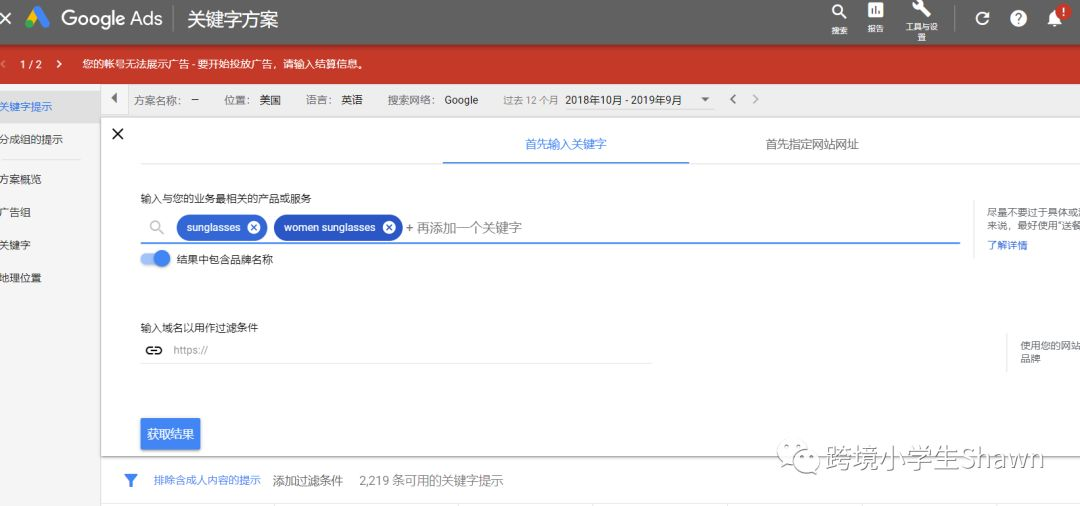Open the help question mark icon
This screenshot has height=506, width=1080.
click(x=1019, y=19)
